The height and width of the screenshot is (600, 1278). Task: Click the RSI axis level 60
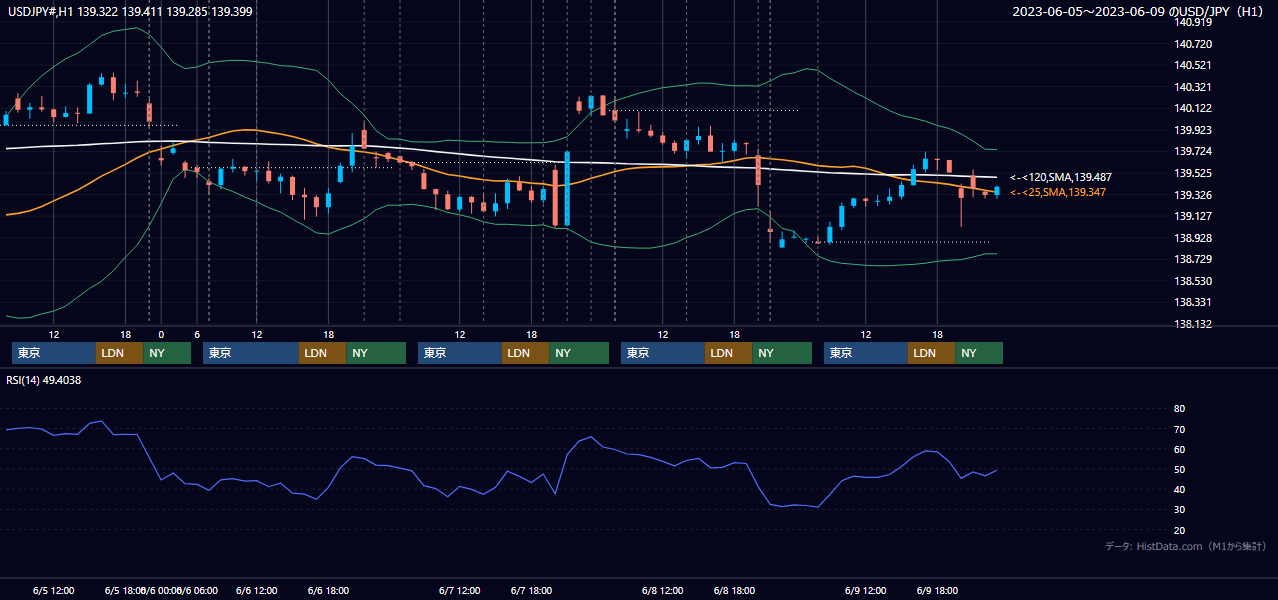point(1179,450)
